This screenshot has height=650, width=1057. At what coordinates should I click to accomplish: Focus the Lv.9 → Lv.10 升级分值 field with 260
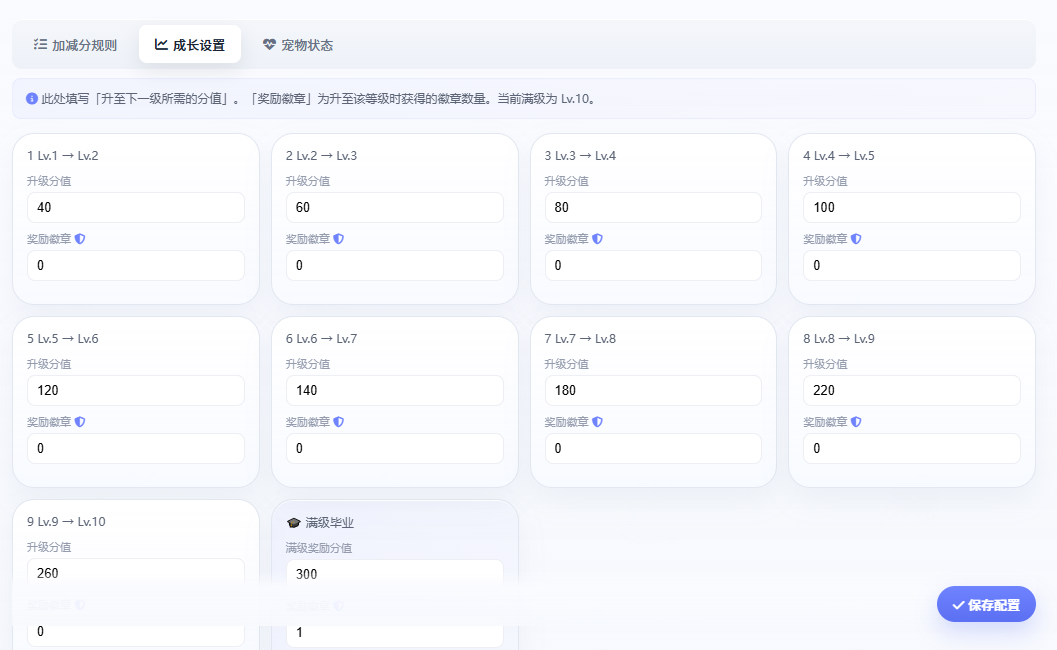(x=135, y=573)
